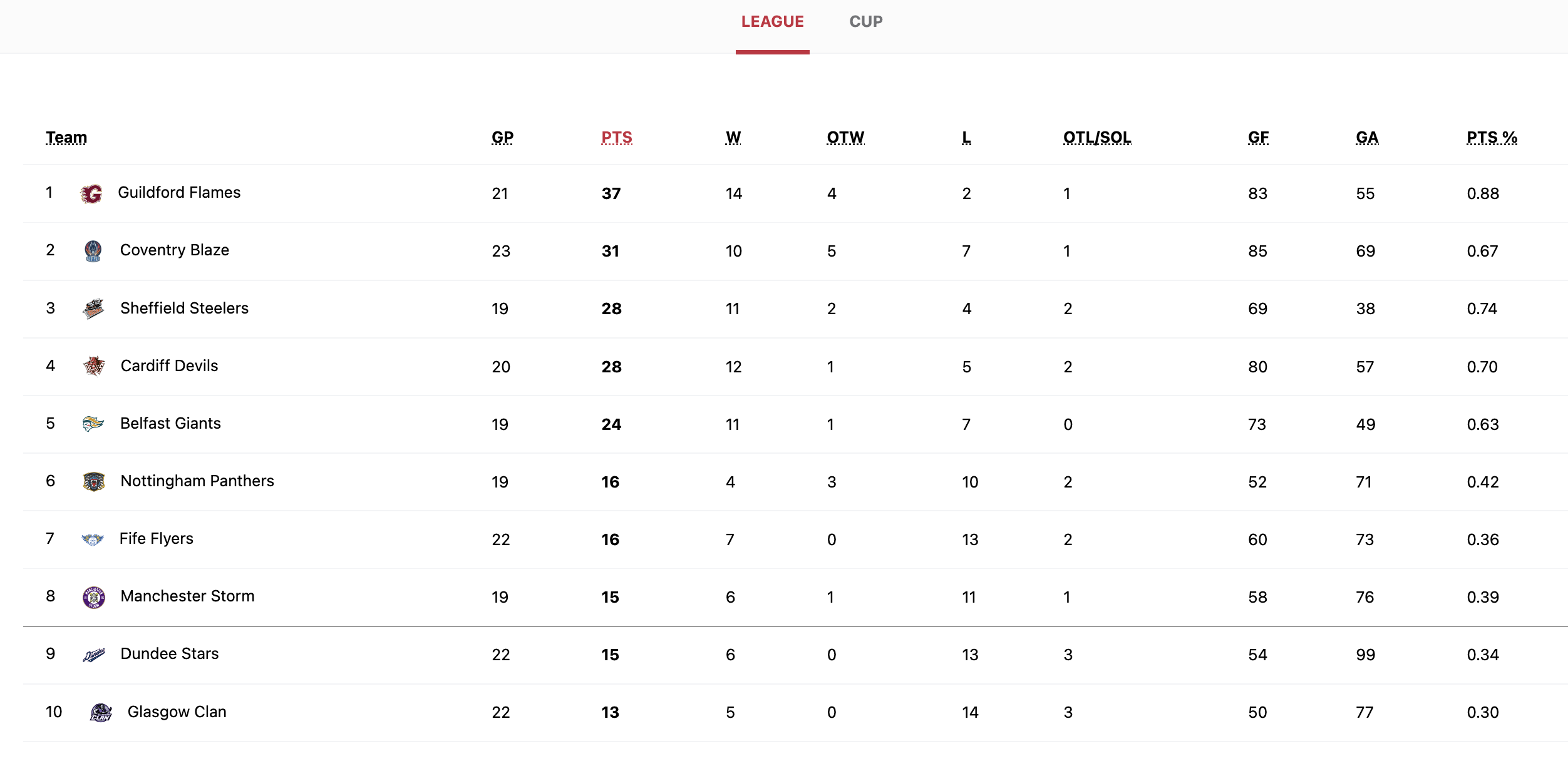Click the Belfast Giants team logo
This screenshot has height=766, width=1568.
pos(93,424)
